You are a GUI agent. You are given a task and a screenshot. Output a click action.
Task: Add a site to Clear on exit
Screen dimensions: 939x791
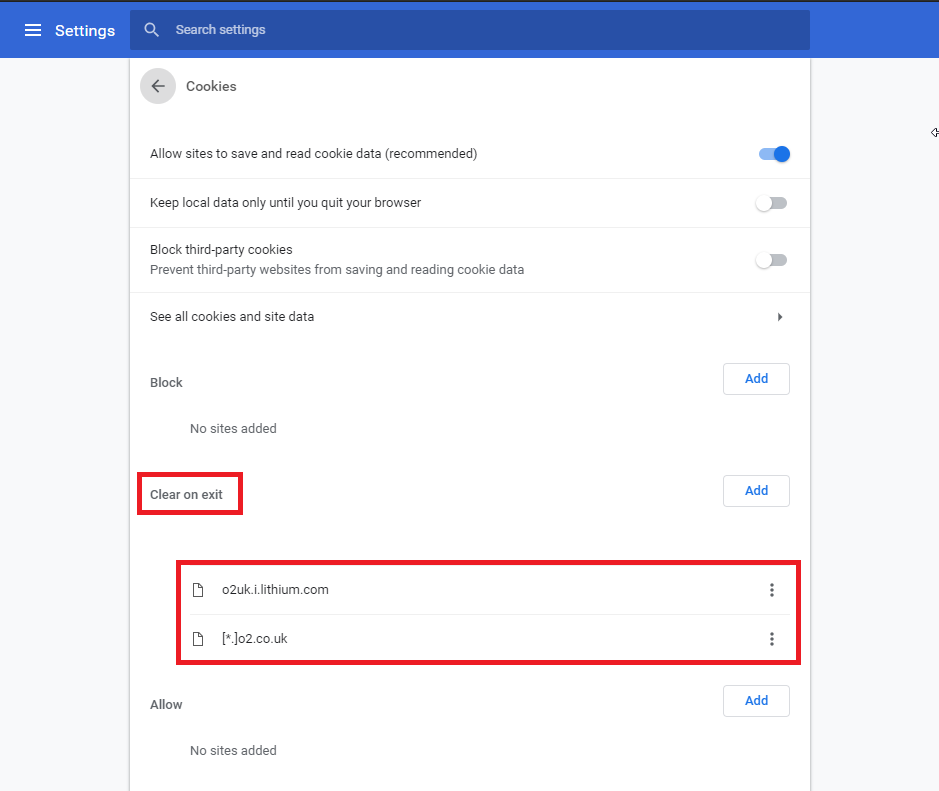pos(756,491)
